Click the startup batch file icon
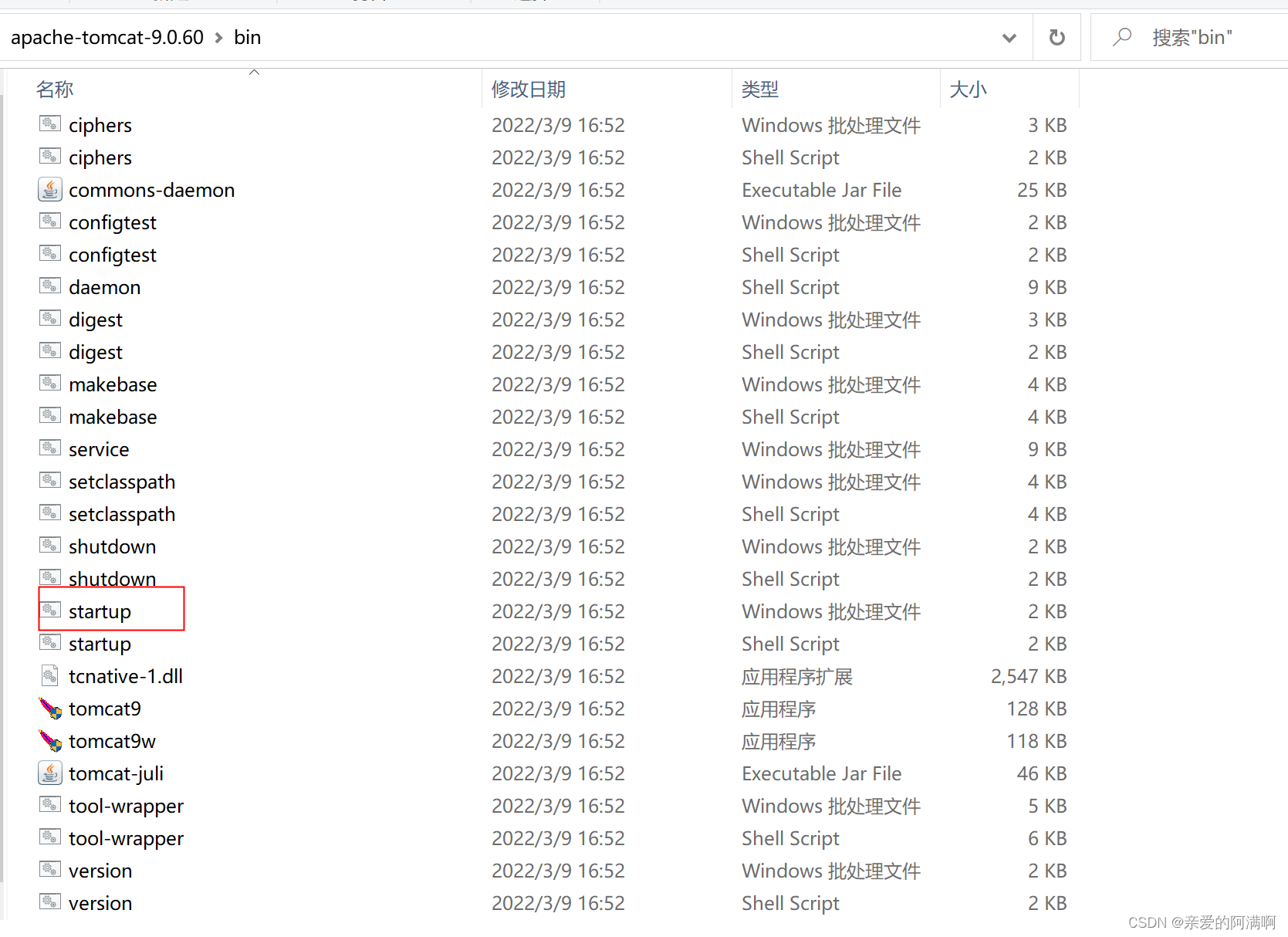Image resolution: width=1288 pixels, height=937 pixels. 50,610
